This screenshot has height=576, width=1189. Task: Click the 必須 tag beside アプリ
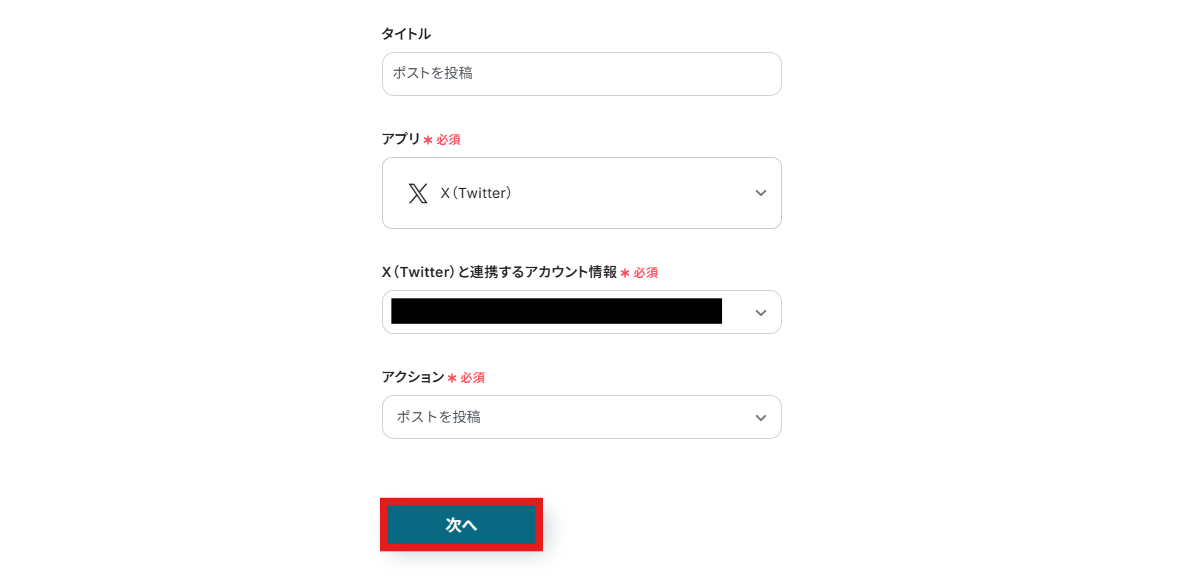(448, 140)
